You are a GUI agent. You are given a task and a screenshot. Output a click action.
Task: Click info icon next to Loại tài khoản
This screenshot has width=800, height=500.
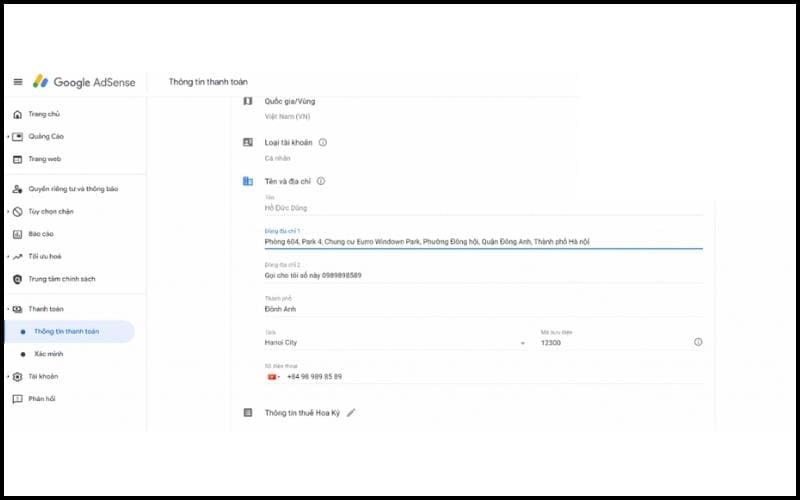coord(322,142)
